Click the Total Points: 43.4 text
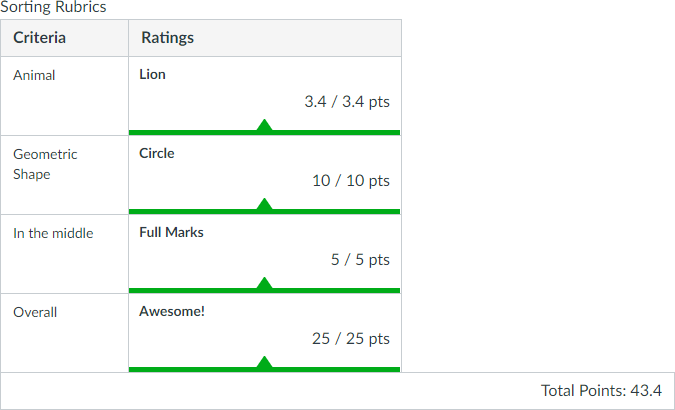Image resolution: width=675 pixels, height=410 pixels. click(x=601, y=391)
